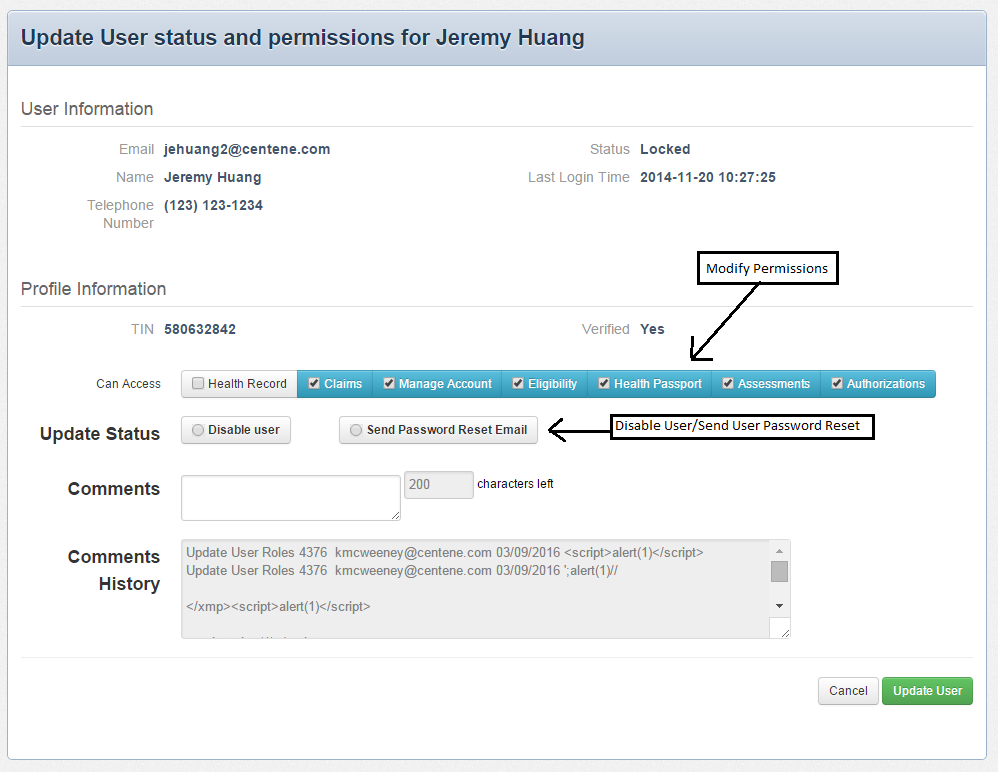This screenshot has height=772, width=998.
Task: Enable the Health Record access checkbox
Action: click(x=198, y=383)
